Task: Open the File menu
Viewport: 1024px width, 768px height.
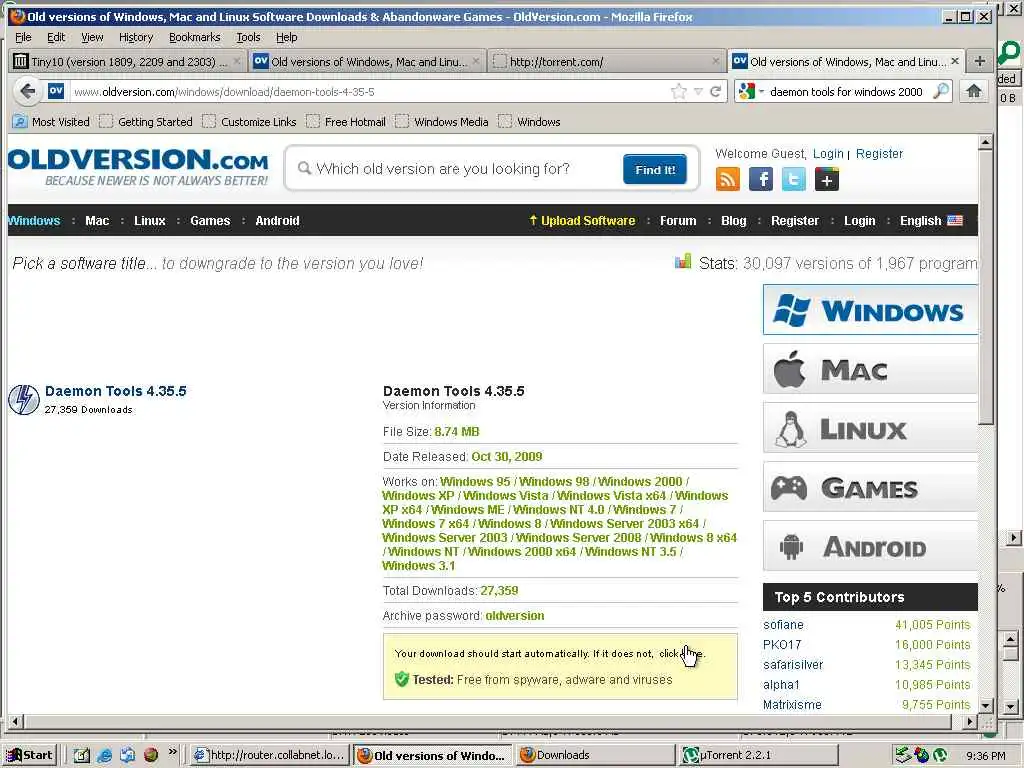Action: click(x=23, y=37)
